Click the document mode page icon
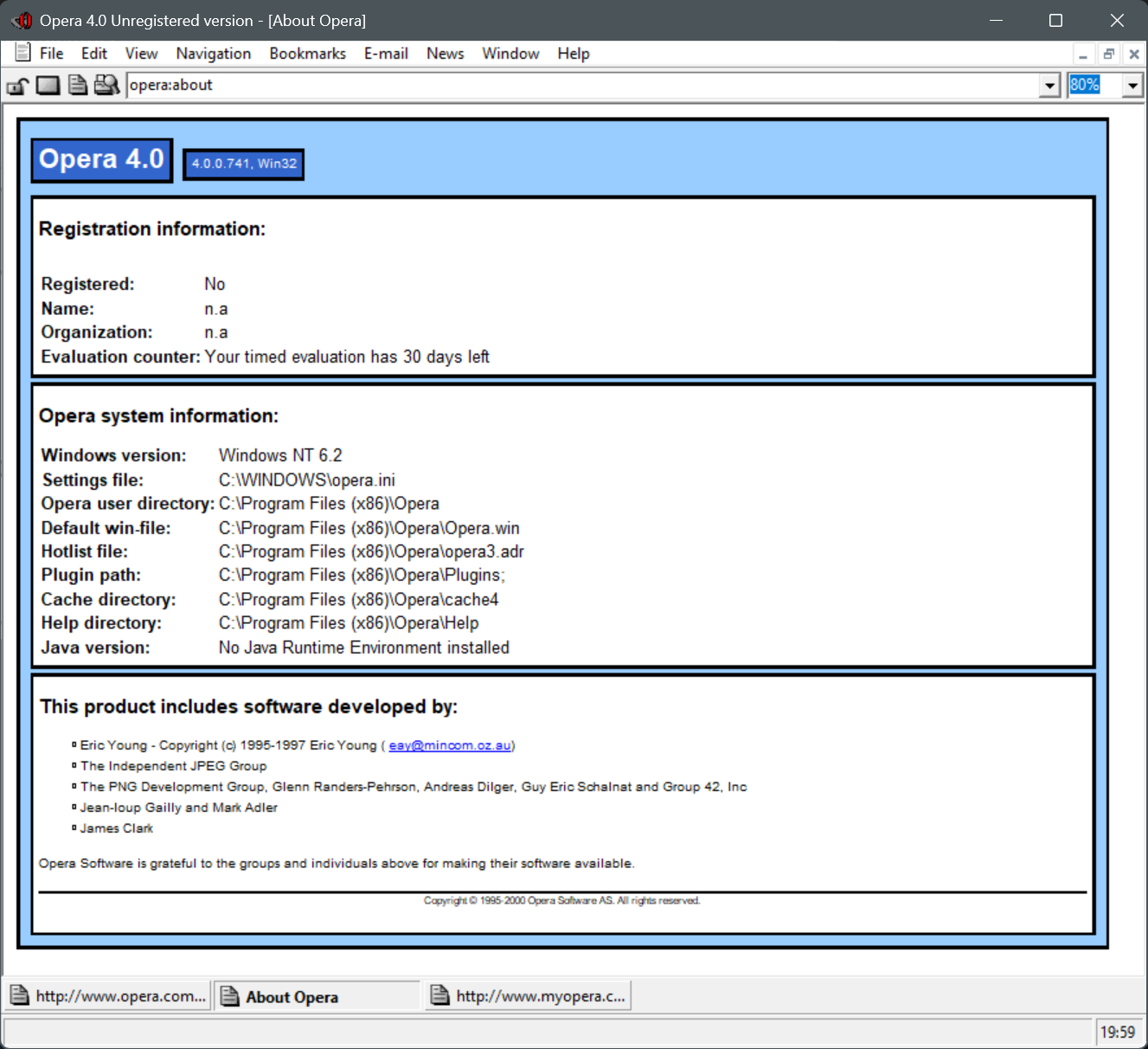Screen dimensions: 1148x1049 click(x=78, y=85)
